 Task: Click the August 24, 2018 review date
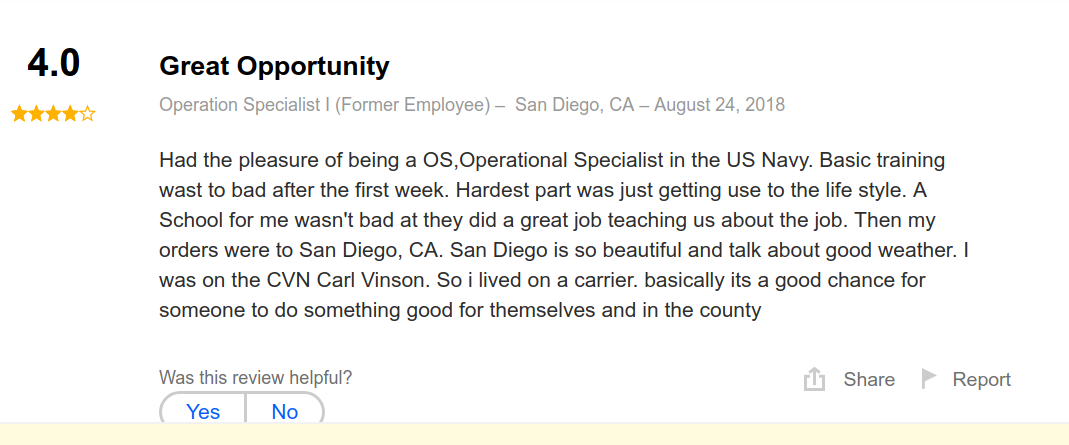pos(720,104)
